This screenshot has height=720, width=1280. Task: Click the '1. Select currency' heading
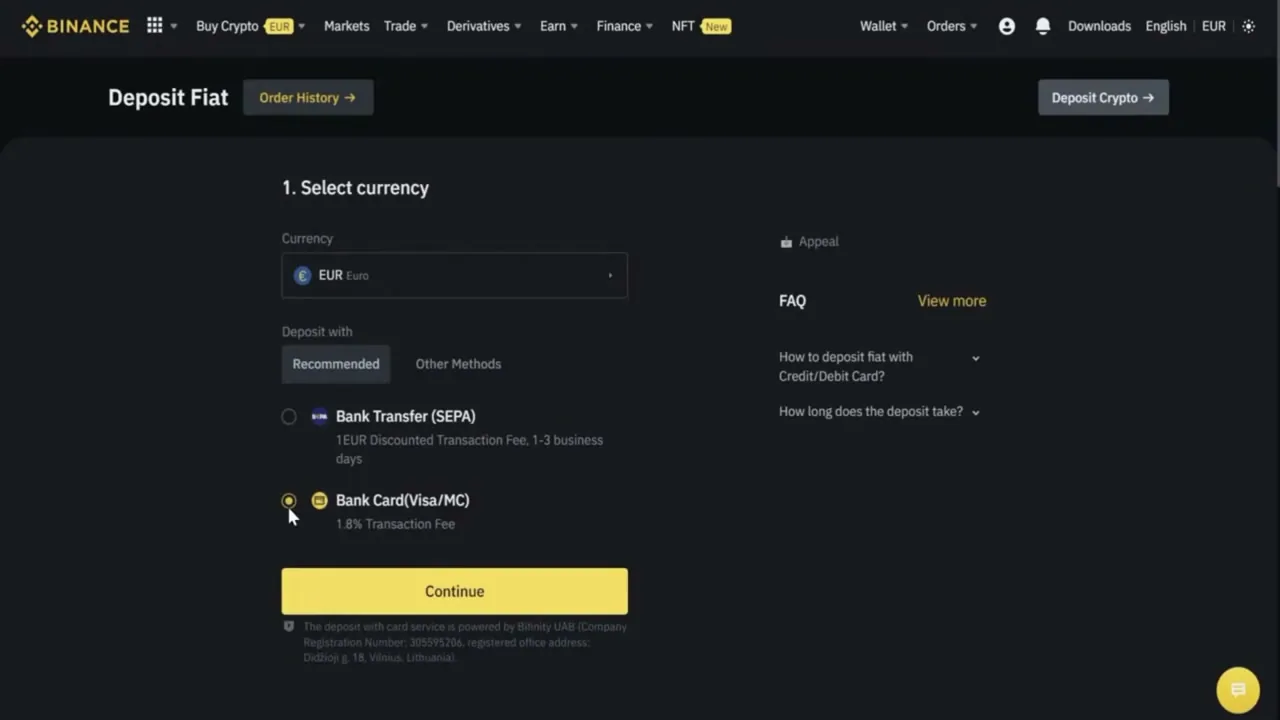coord(355,188)
